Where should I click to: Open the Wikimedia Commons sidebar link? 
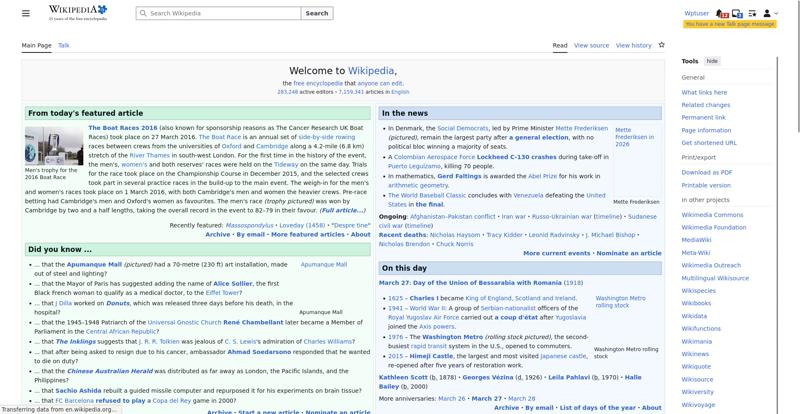coord(712,214)
